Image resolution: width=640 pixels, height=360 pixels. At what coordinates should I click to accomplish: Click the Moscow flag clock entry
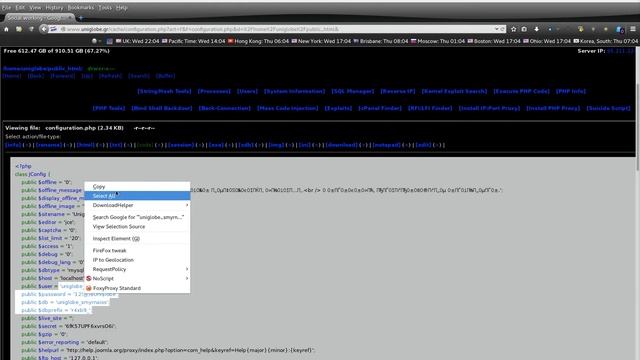[x=438, y=41]
